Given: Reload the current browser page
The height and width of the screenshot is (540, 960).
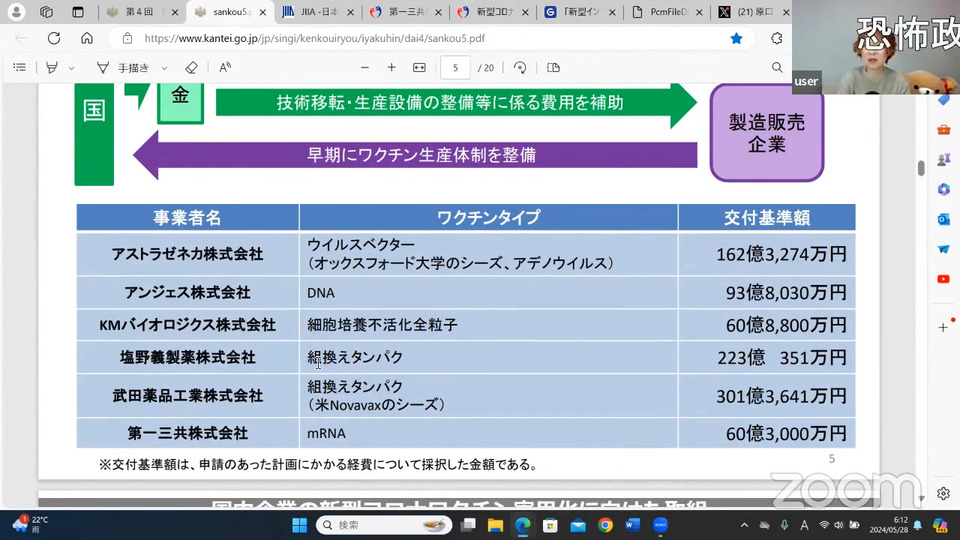Looking at the screenshot, I should 54,38.
